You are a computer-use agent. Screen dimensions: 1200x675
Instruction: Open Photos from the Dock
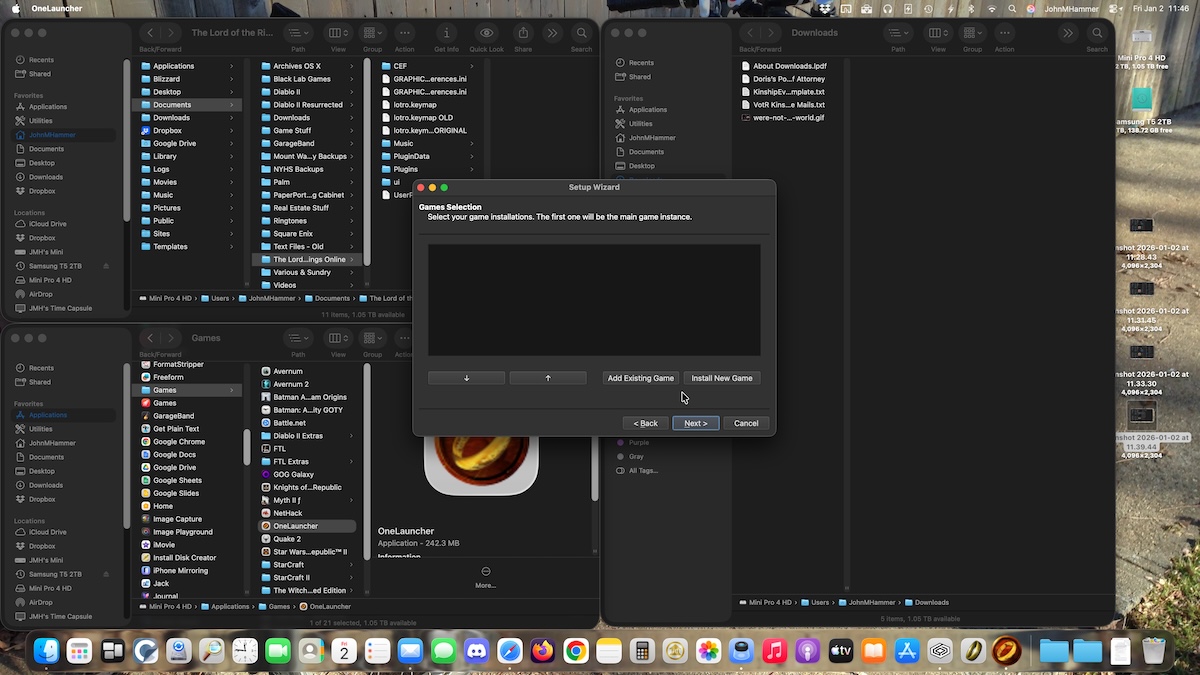click(x=708, y=651)
